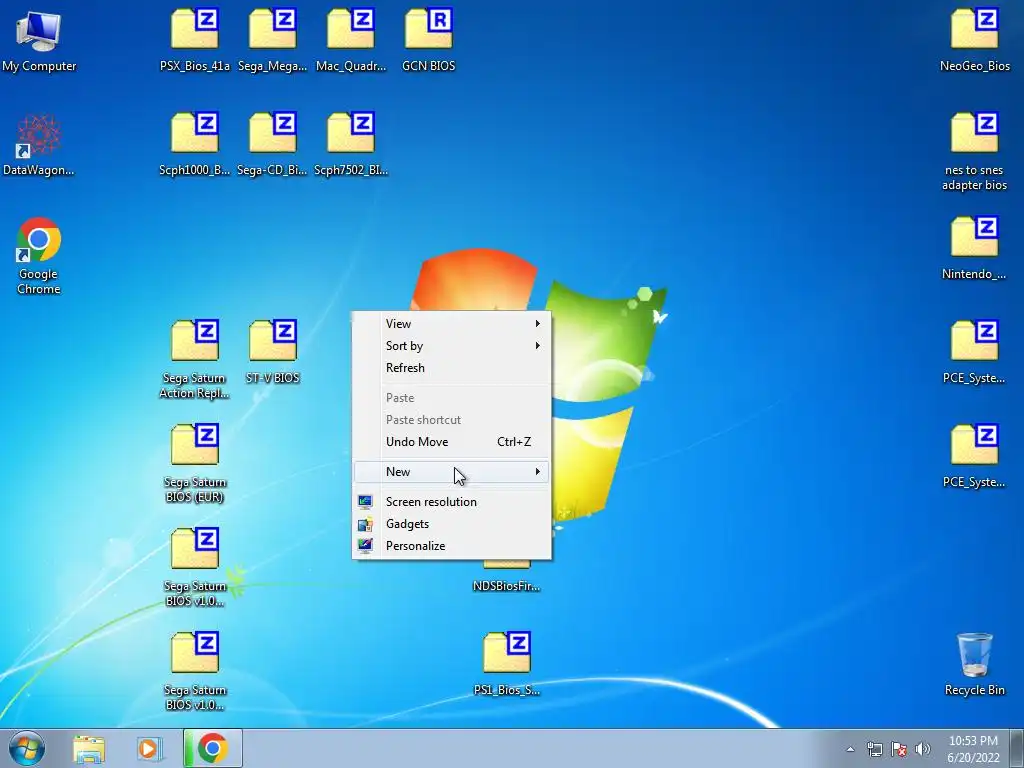
Task: Select the Sega Saturn Action Replay folder
Action: 195,359
